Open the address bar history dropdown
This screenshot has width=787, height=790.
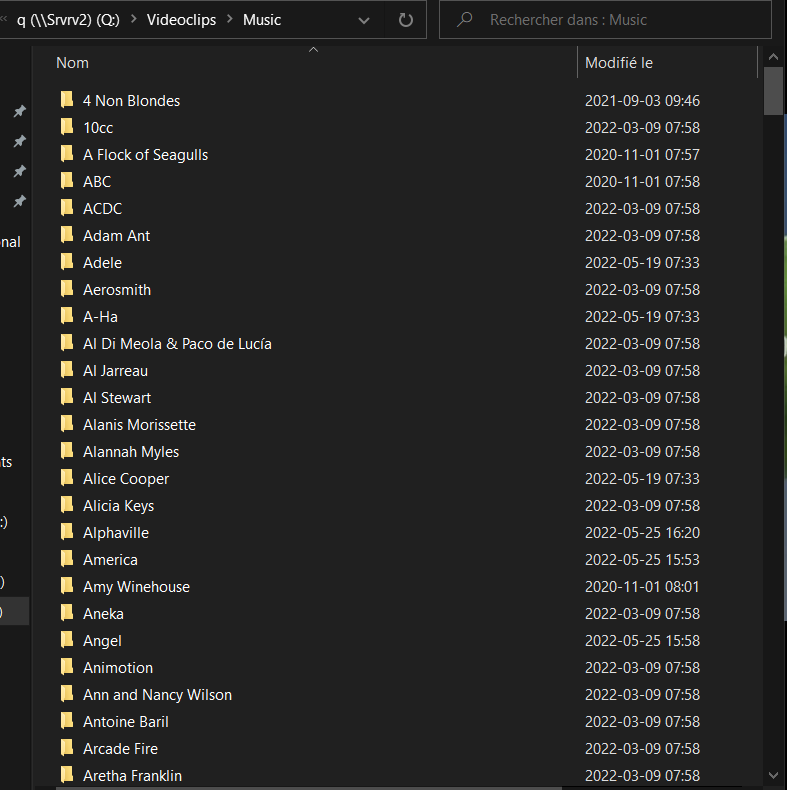(364, 20)
